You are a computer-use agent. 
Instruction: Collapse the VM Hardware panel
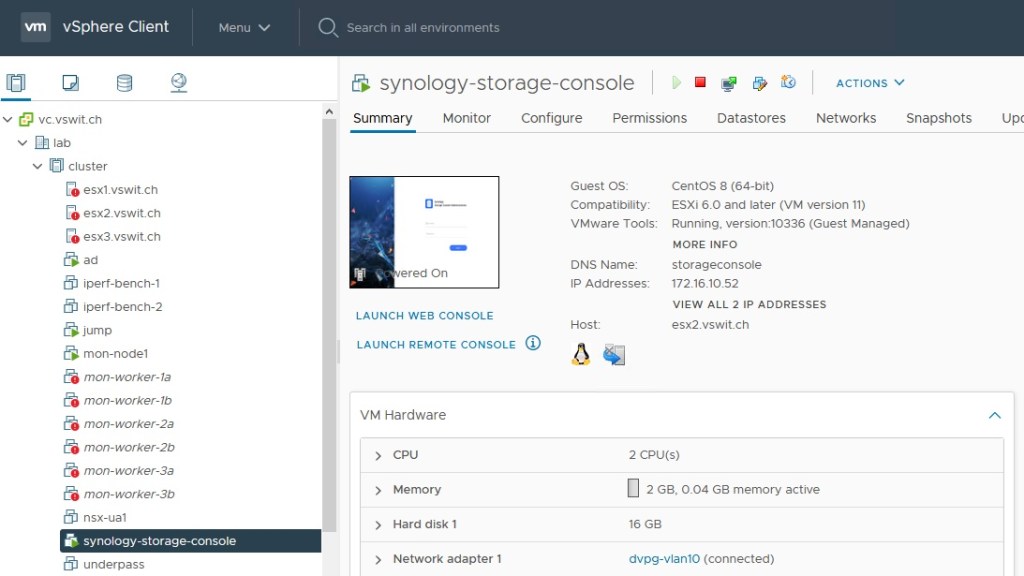pos(994,415)
